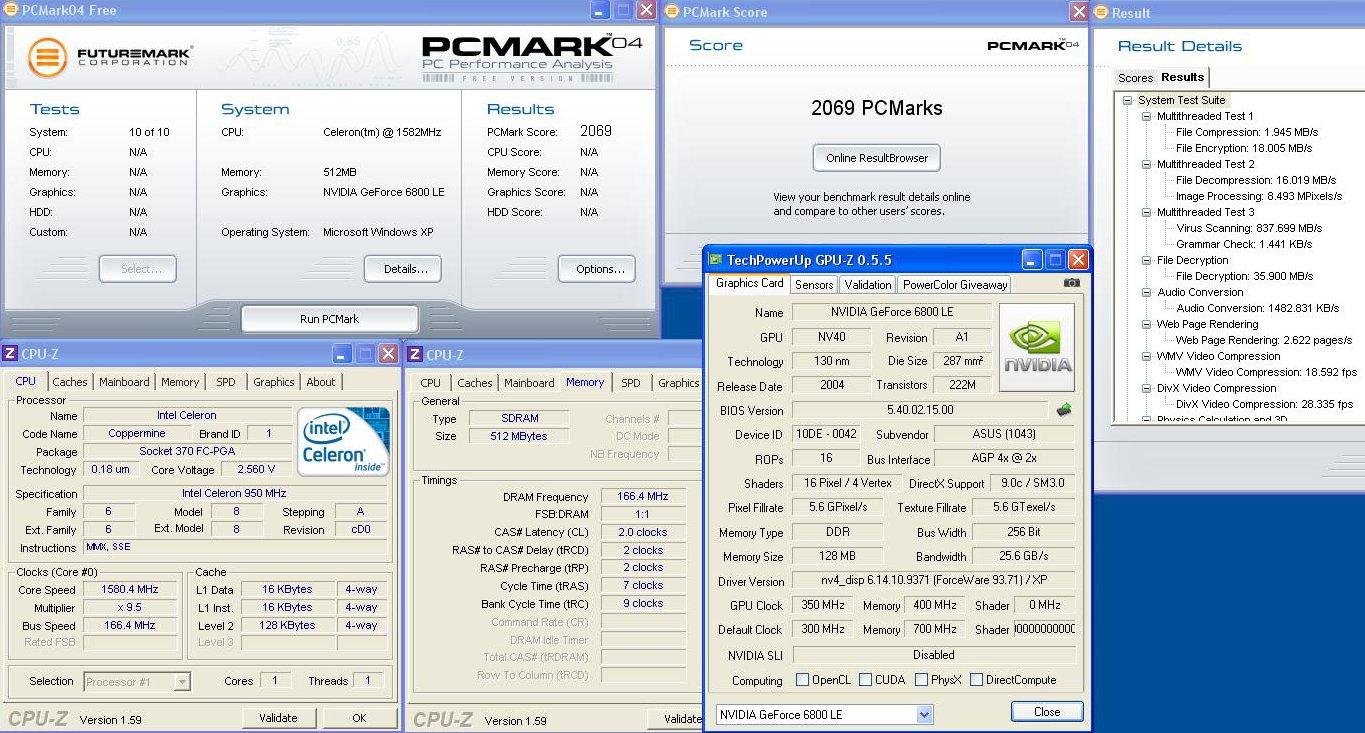This screenshot has width=1365, height=733.
Task: Click the Code Name 'Coppermine' value
Action: point(137,434)
